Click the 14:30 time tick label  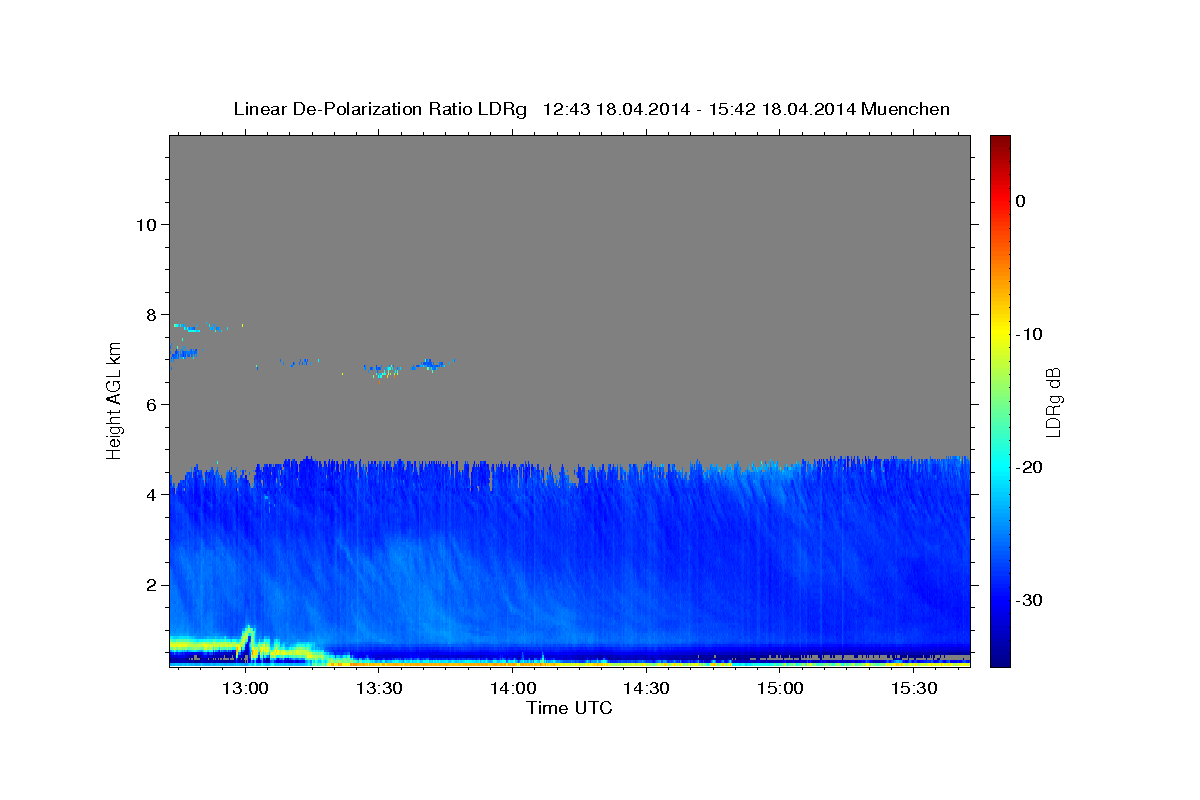pos(646,688)
